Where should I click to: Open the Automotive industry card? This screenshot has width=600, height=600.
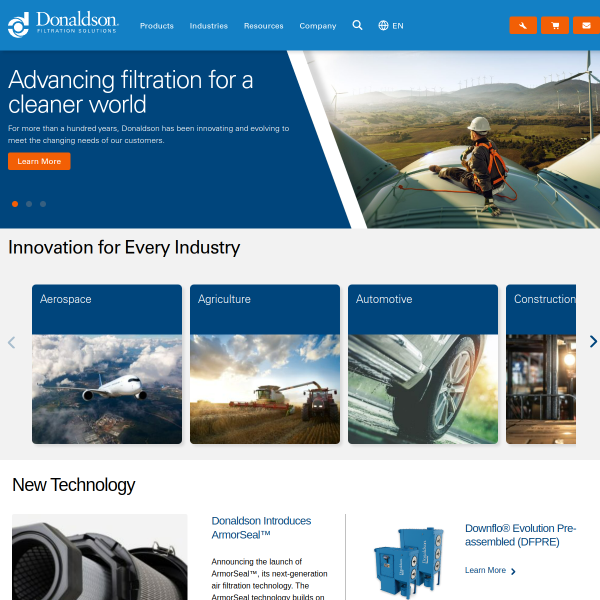tap(423, 364)
